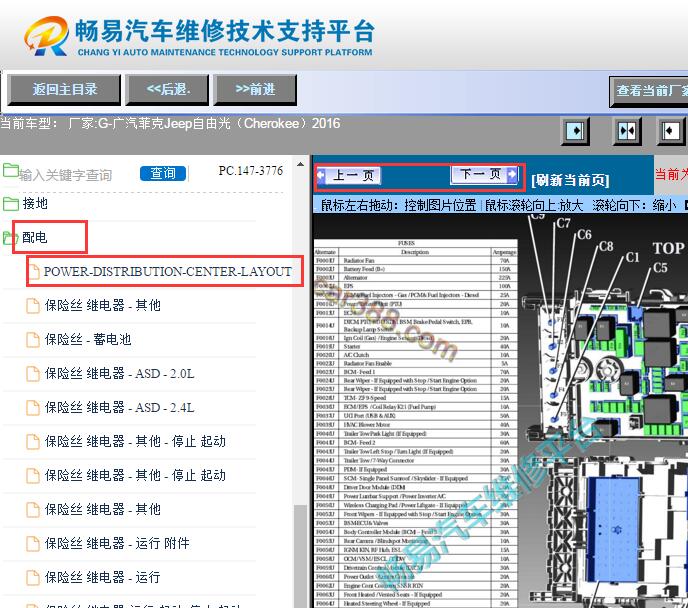The width and height of the screenshot is (688, 608).
Task: Click the scroll up arrow of tree panel
Action: pos(301,165)
